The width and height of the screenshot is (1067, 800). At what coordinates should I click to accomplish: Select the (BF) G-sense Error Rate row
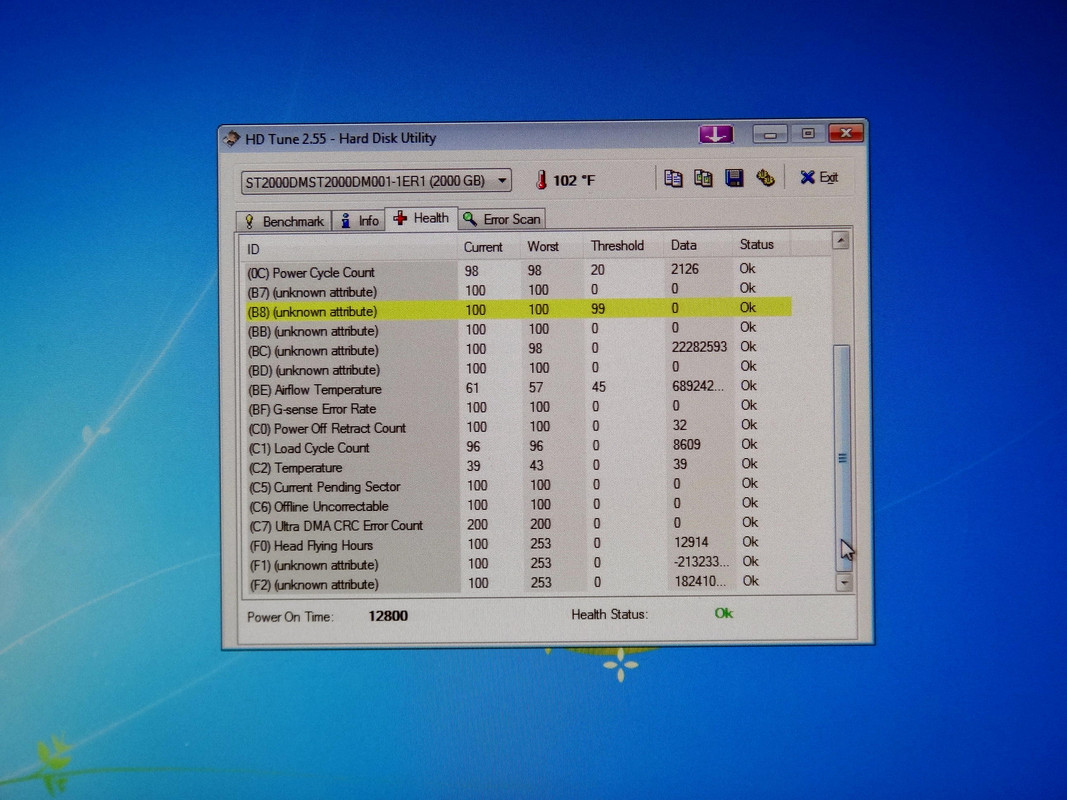519,407
